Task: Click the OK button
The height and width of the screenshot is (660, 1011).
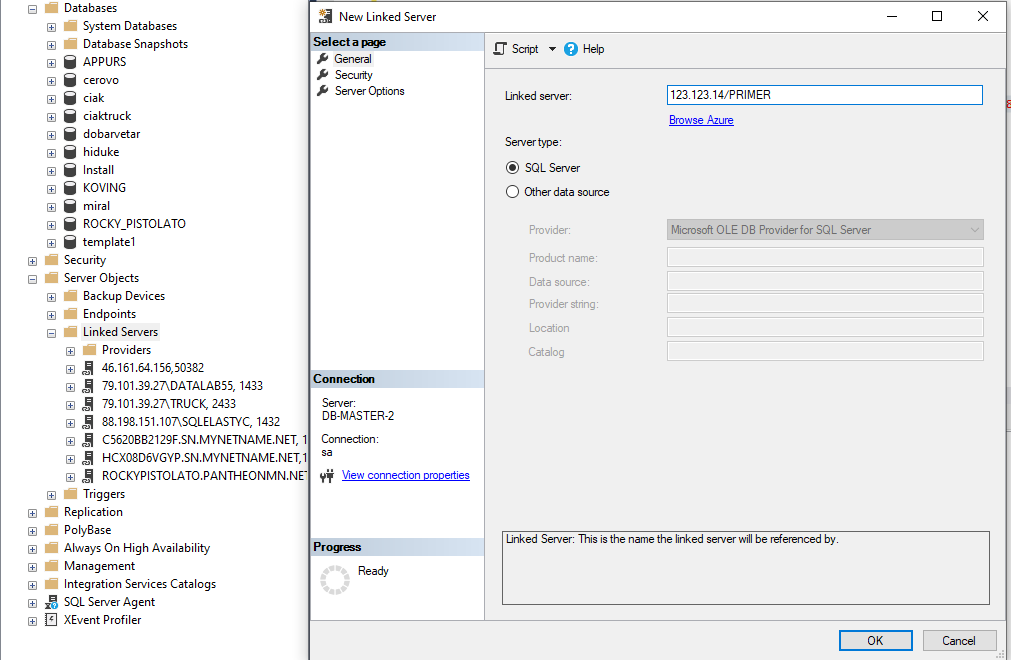Action: click(875, 641)
